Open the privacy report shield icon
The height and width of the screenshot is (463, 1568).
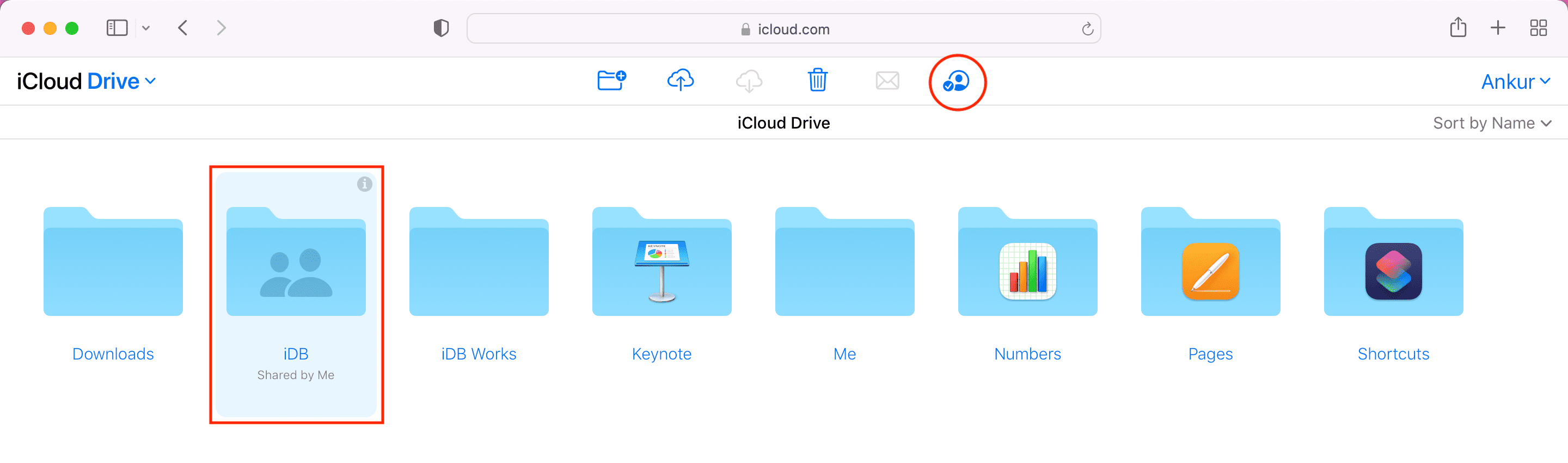point(442,28)
